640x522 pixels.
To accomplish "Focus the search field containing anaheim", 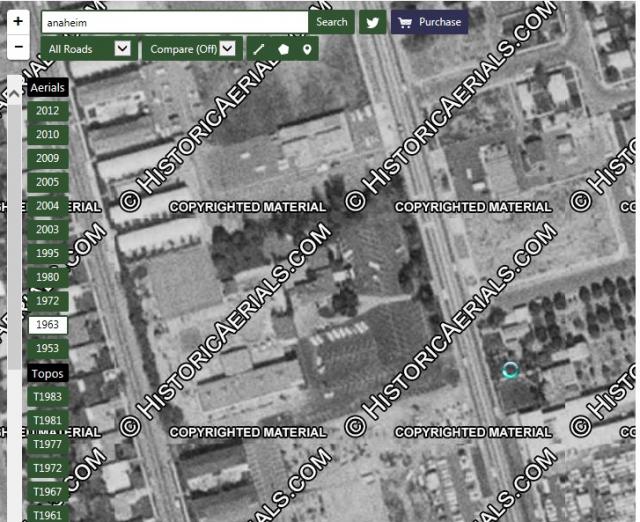I will click(174, 22).
